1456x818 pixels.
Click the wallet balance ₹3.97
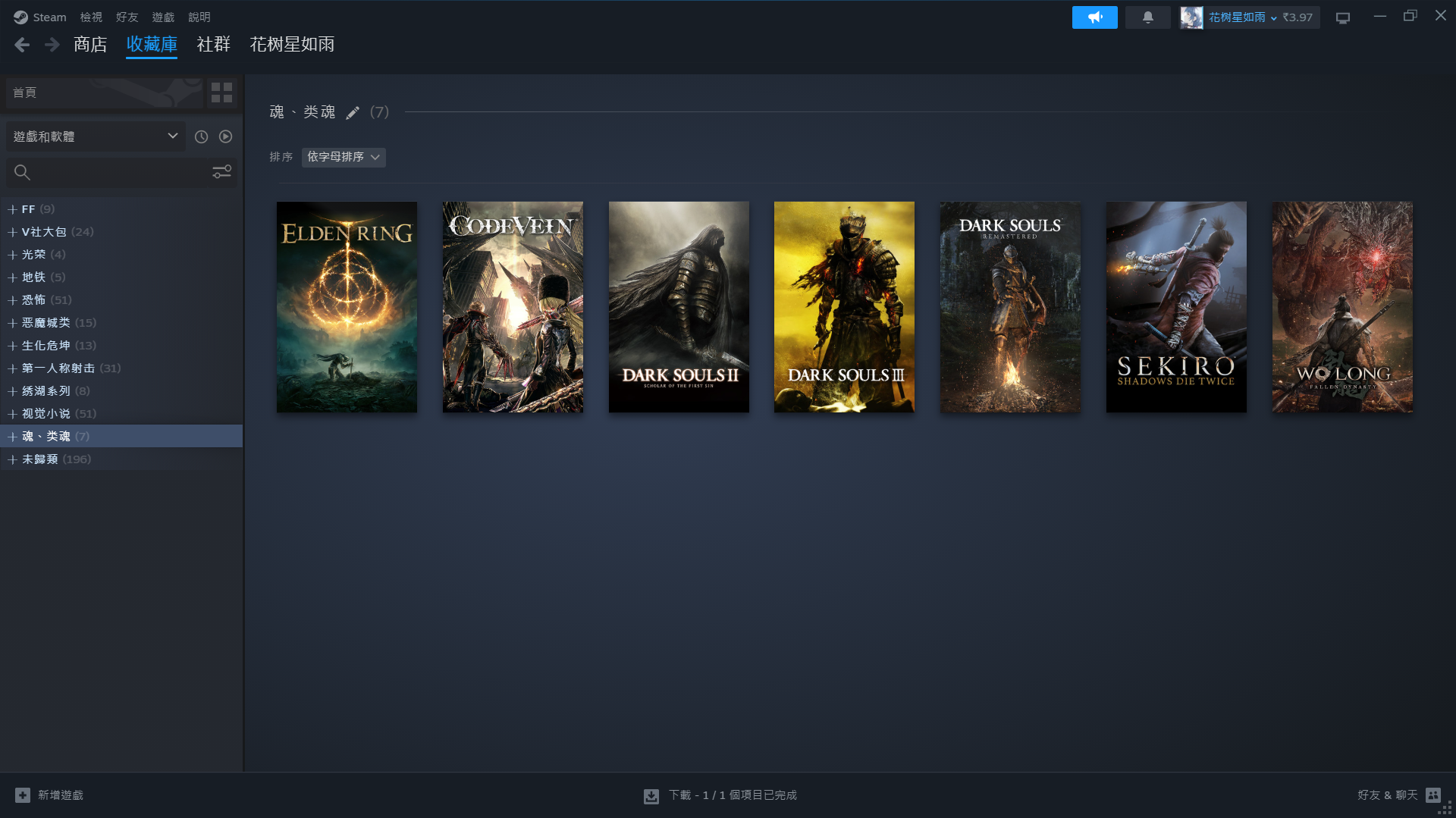pos(1298,17)
